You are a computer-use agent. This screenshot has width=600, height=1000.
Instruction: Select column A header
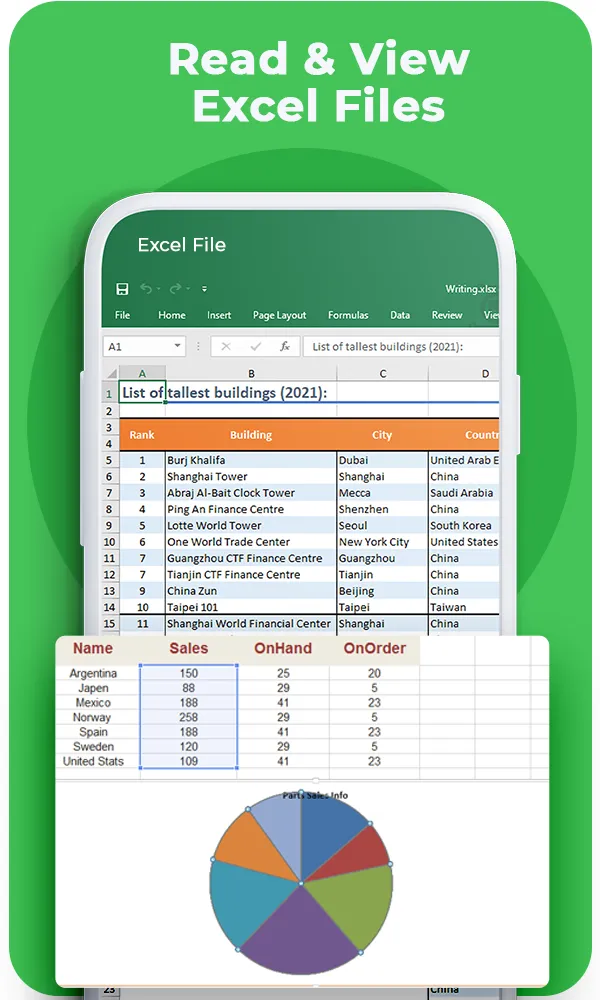pos(142,373)
